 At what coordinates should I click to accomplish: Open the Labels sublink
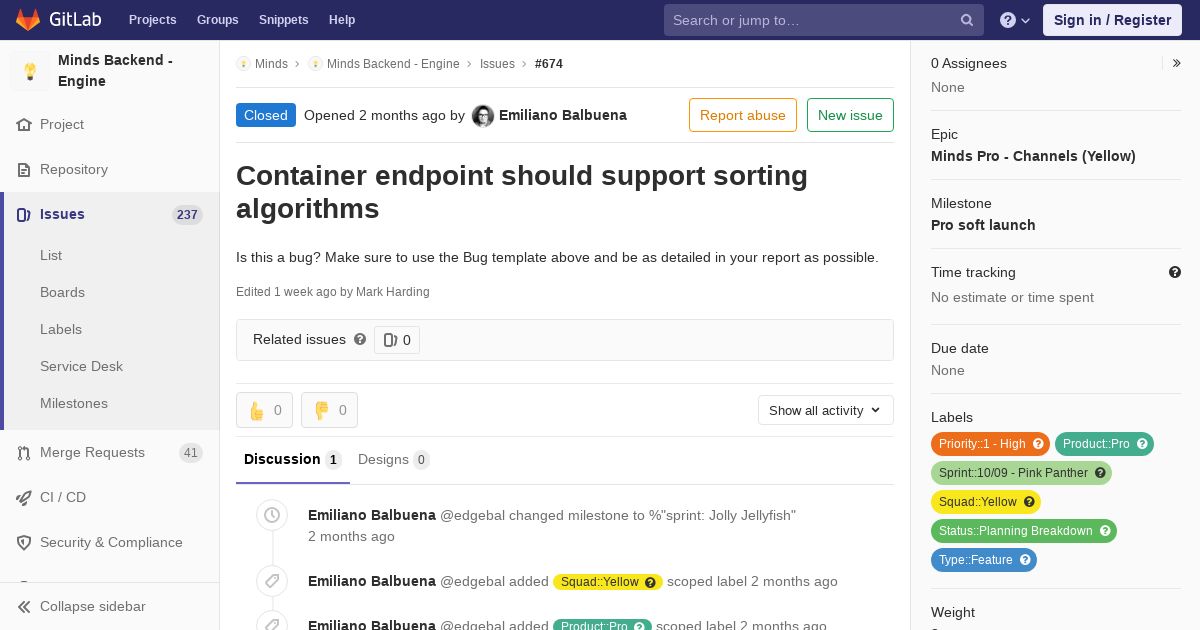(61, 329)
